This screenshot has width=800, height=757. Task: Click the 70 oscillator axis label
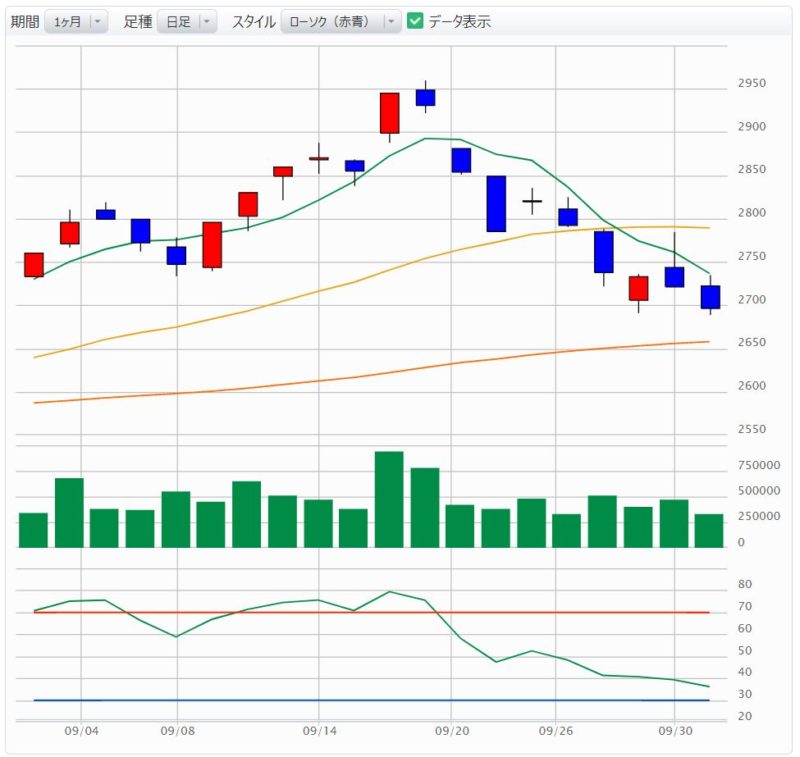click(745, 607)
